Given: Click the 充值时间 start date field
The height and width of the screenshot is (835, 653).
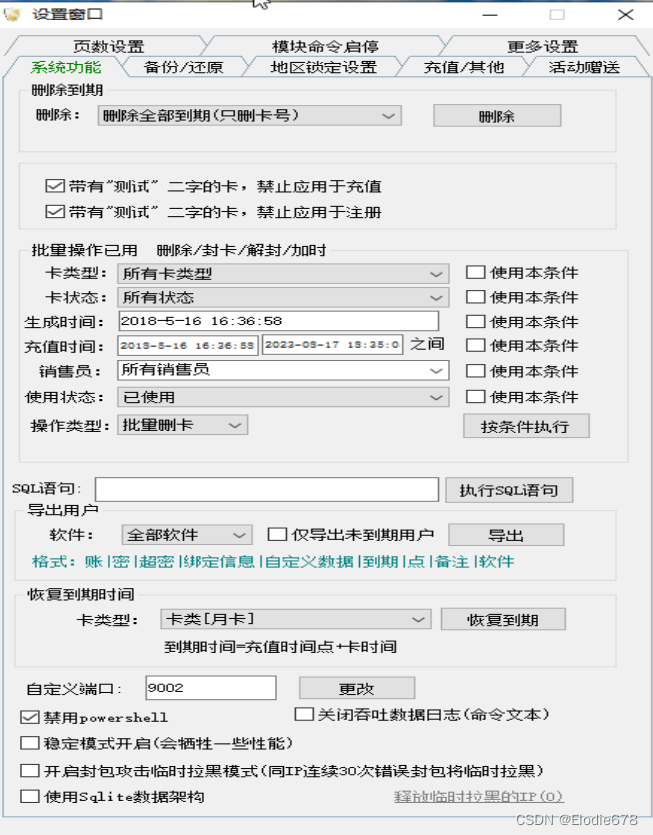Looking at the screenshot, I should coord(188,345).
